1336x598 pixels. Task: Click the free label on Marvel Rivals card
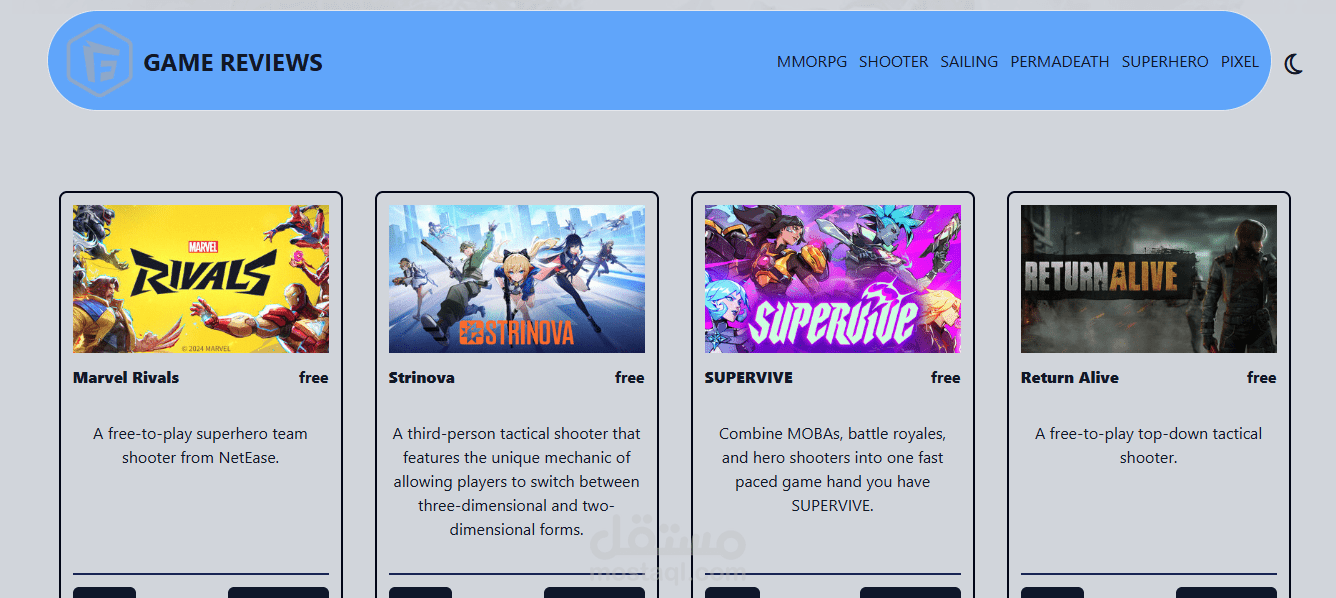(x=314, y=377)
